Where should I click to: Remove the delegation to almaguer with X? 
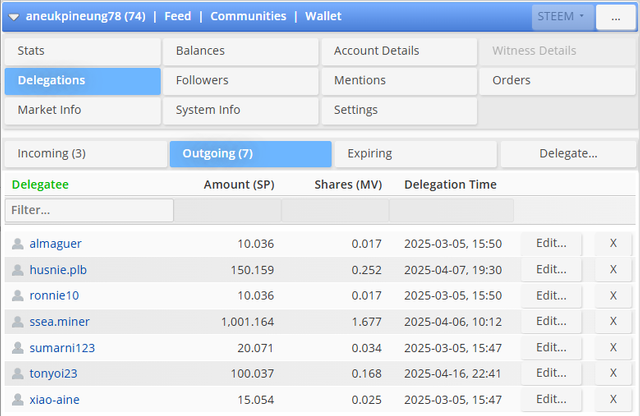click(613, 243)
